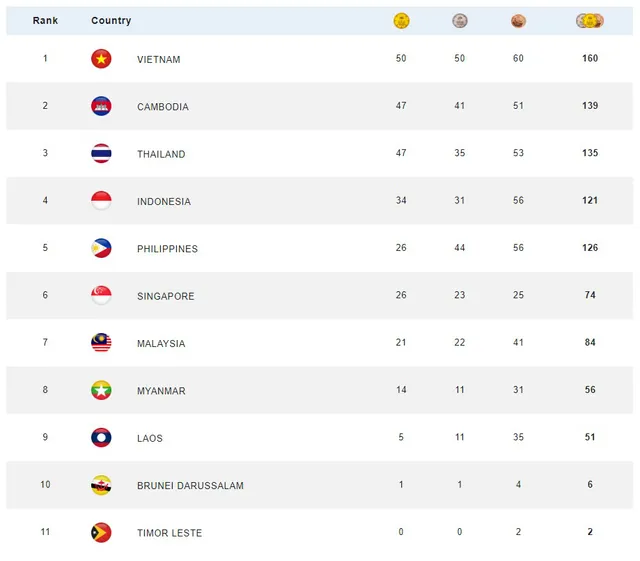Screen dimensions: 640x561
Task: Click the Indonesia flag icon
Action: (x=101, y=201)
